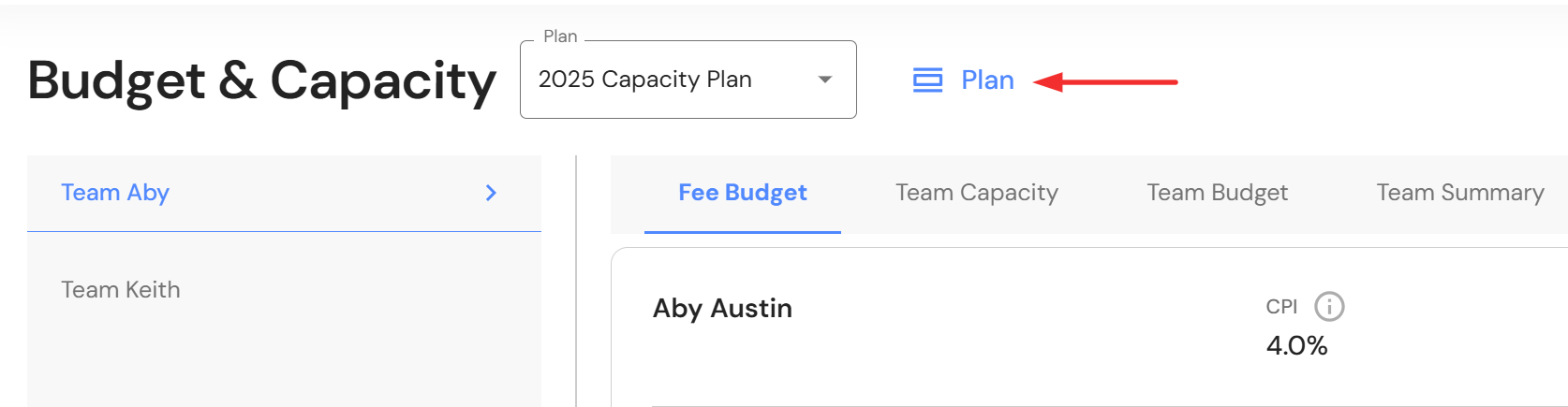
Task: Select Team Keith in the team list
Action: pos(121,290)
